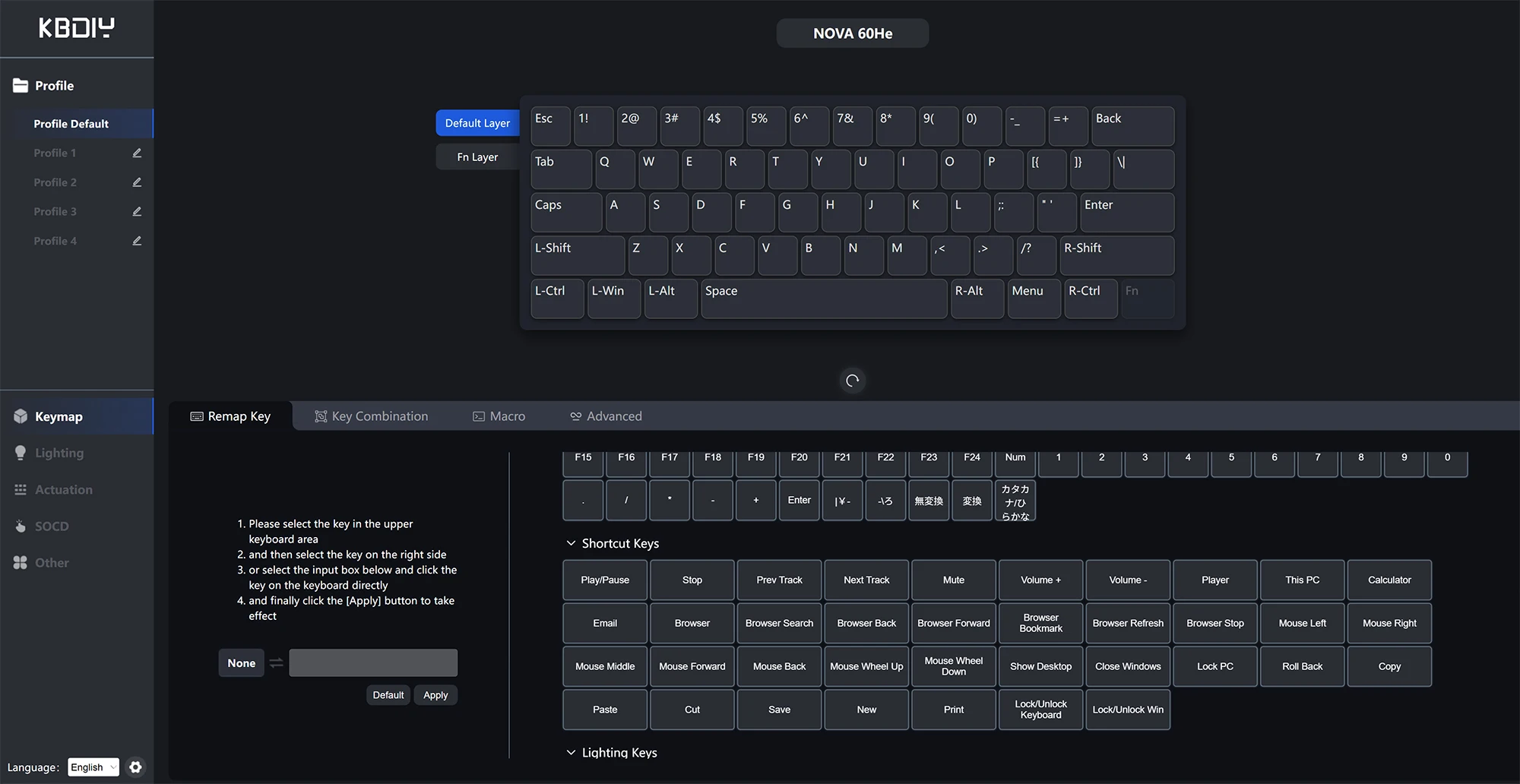Click the edit pencil icon for Profile 4
The height and width of the screenshot is (784, 1520).
pyautogui.click(x=137, y=241)
